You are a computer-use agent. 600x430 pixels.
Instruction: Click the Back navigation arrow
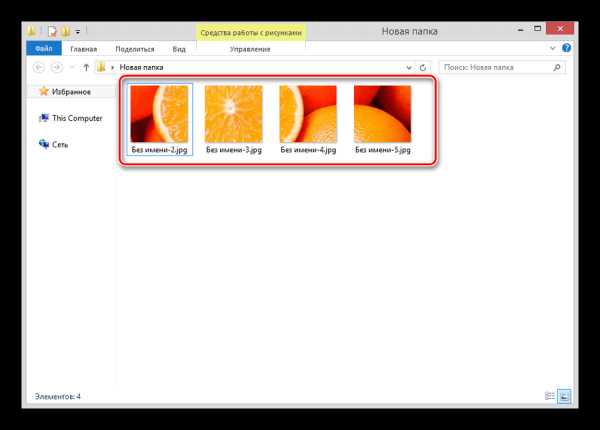(x=39, y=68)
